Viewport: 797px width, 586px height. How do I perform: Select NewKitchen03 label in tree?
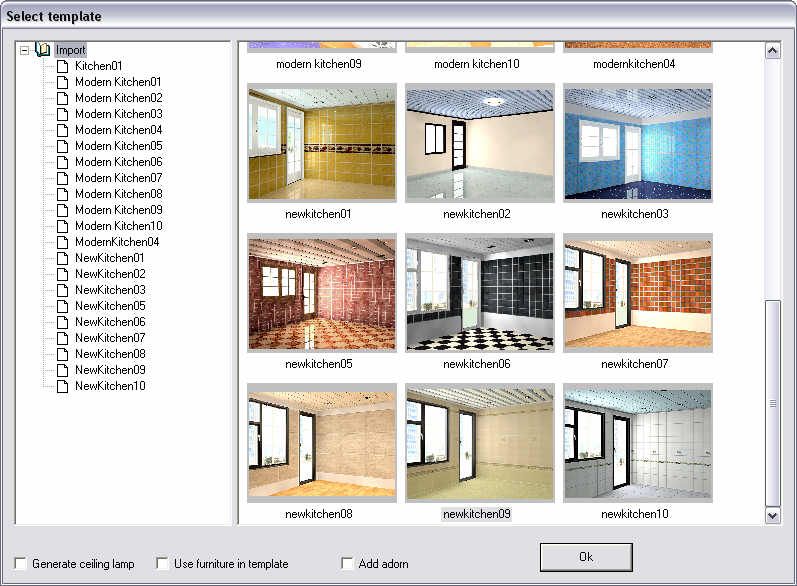(110, 290)
